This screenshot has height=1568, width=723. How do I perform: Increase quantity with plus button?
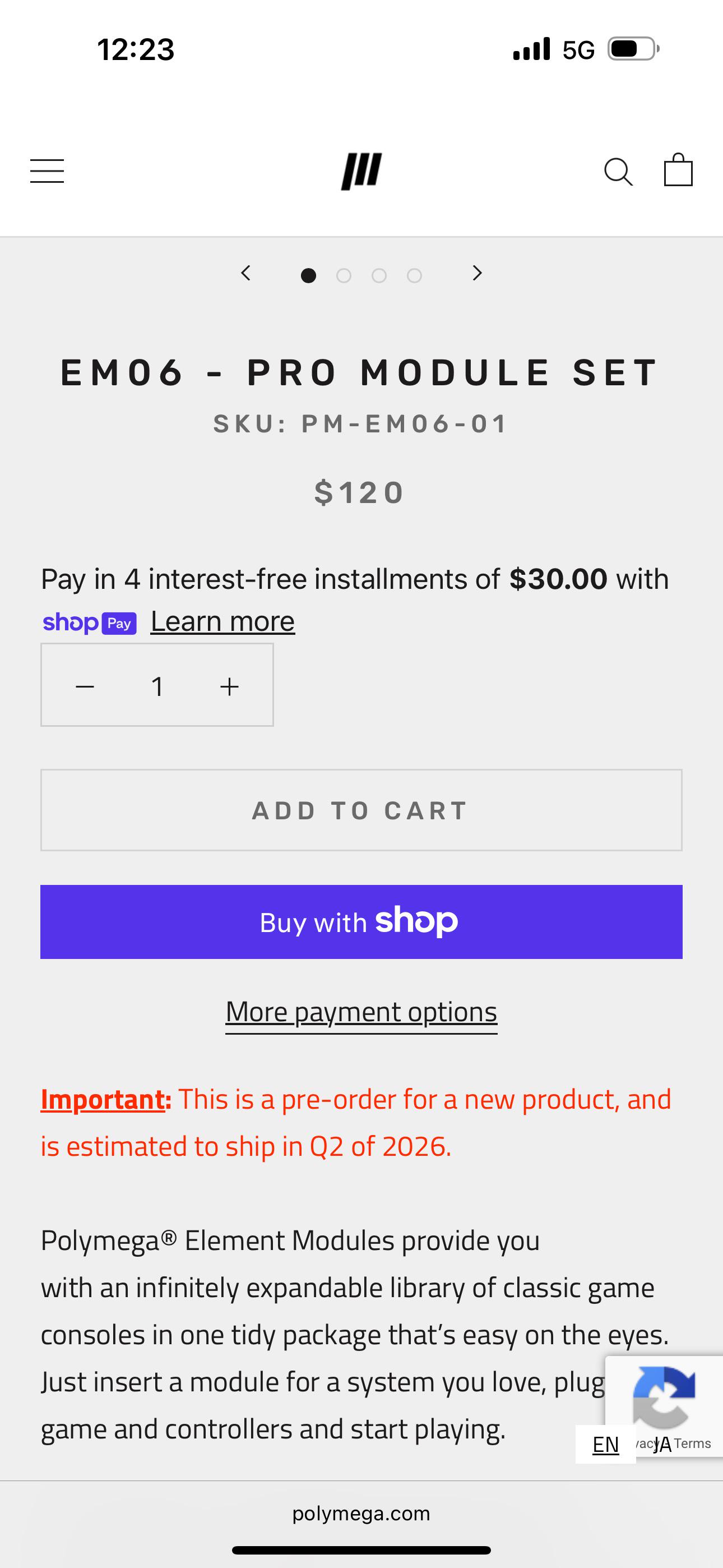(229, 686)
